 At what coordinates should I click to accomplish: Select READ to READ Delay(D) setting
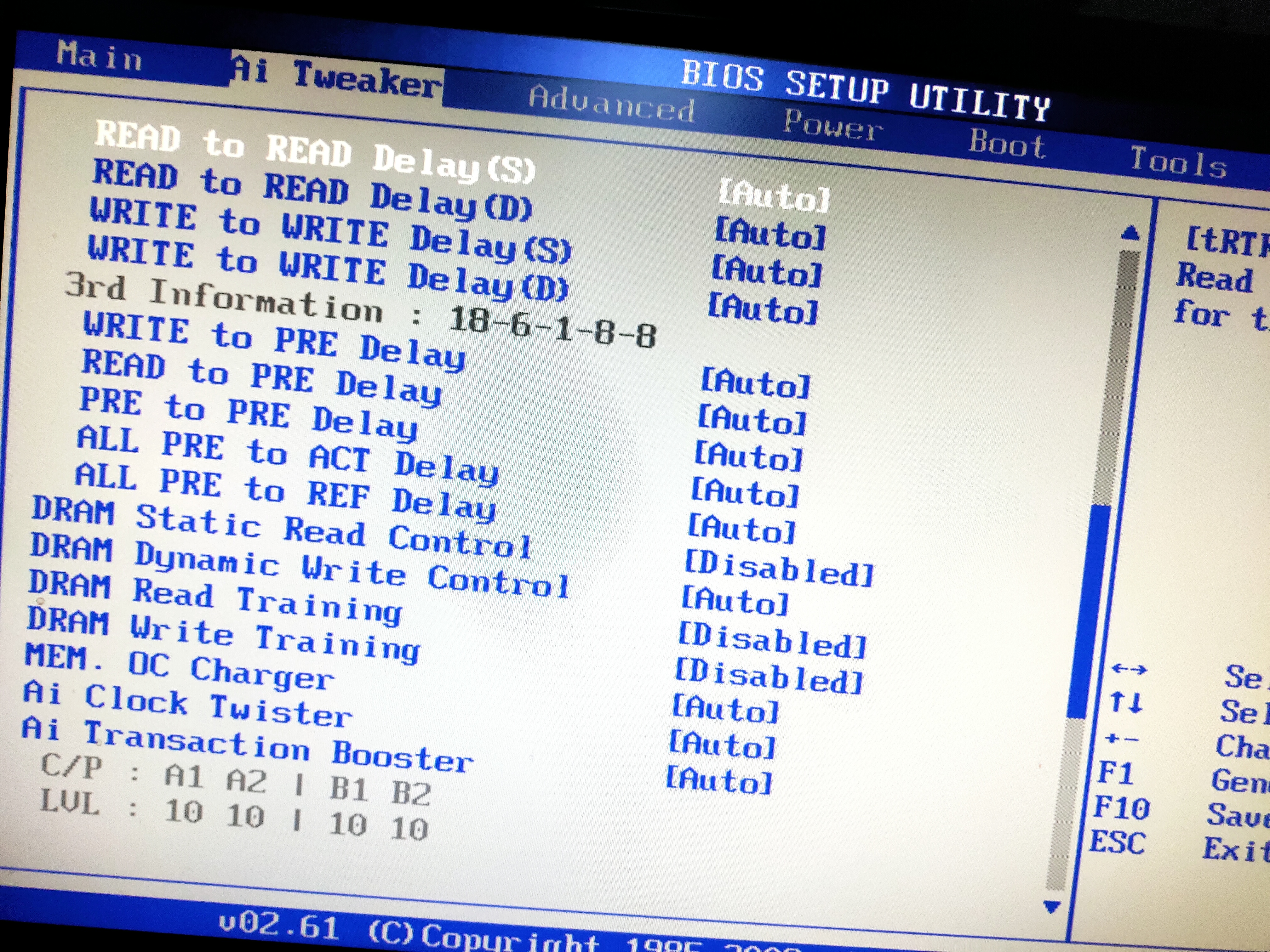[312, 190]
